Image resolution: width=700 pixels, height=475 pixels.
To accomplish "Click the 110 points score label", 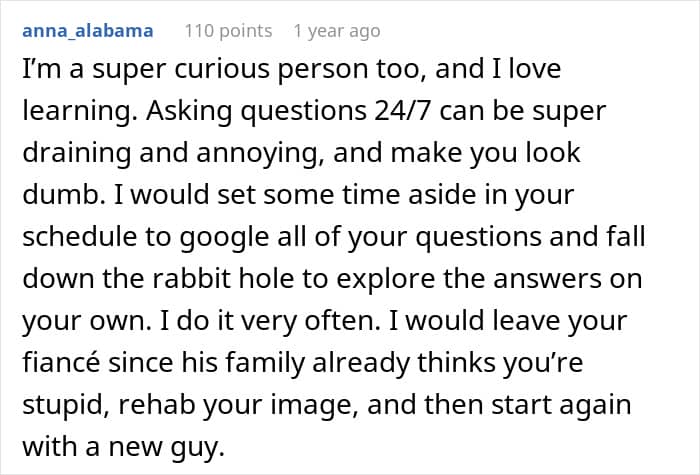I will pos(228,31).
